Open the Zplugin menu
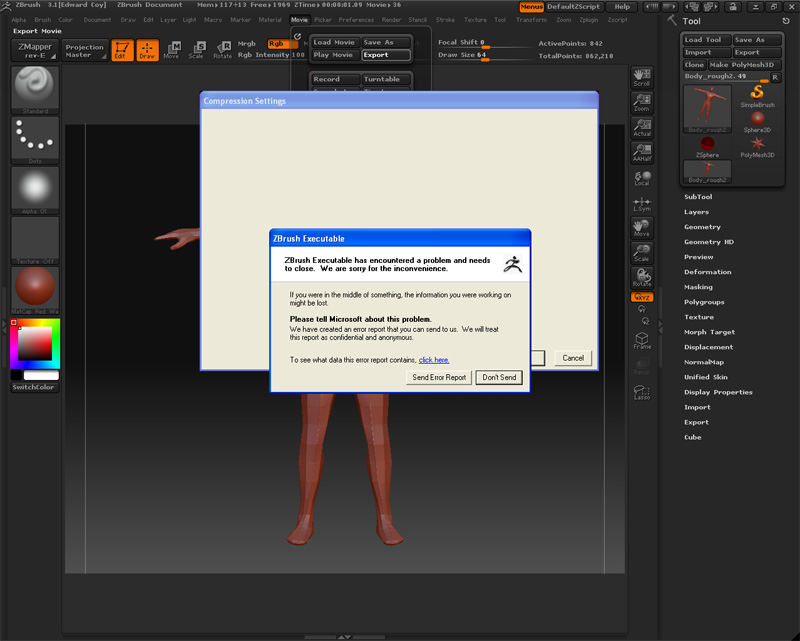Screen dimensions: 800x641 coord(589,20)
